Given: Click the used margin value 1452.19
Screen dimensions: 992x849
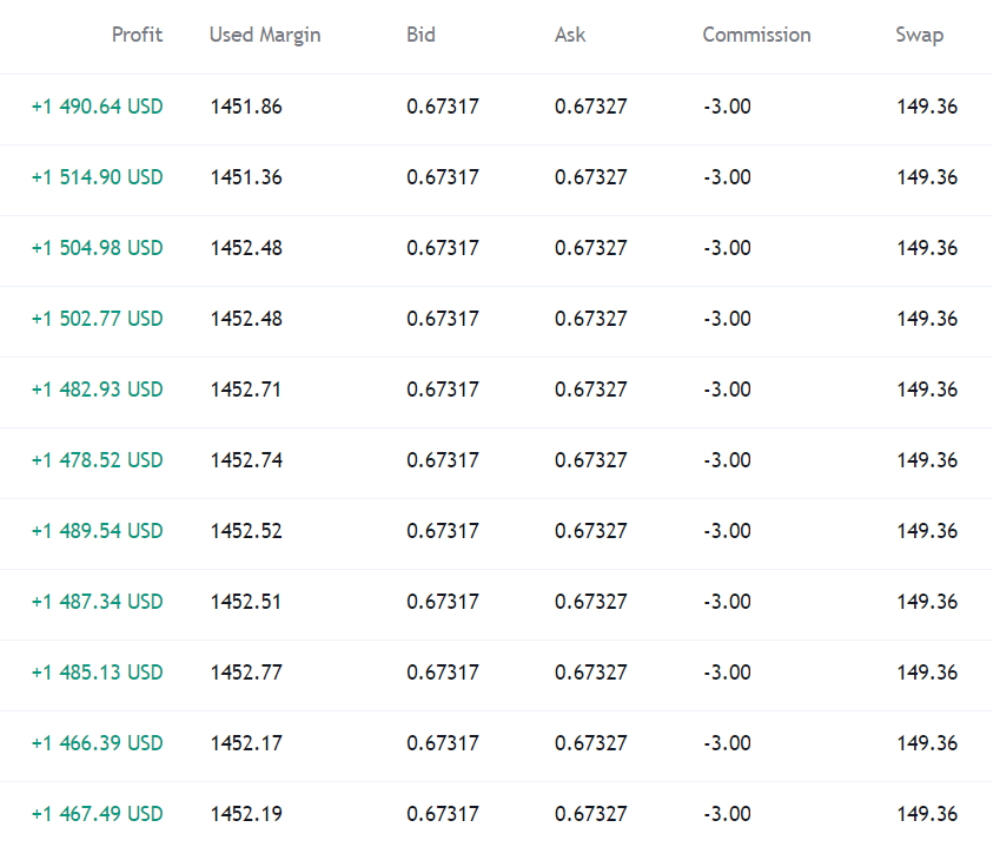Looking at the screenshot, I should coord(246,814).
